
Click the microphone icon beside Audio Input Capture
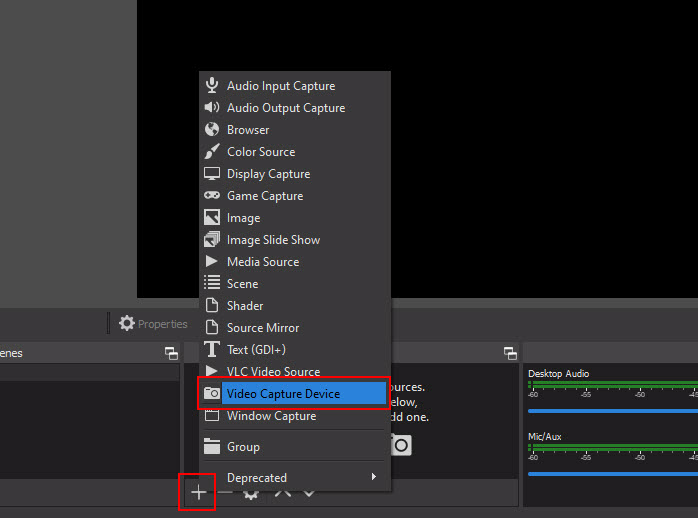(212, 85)
